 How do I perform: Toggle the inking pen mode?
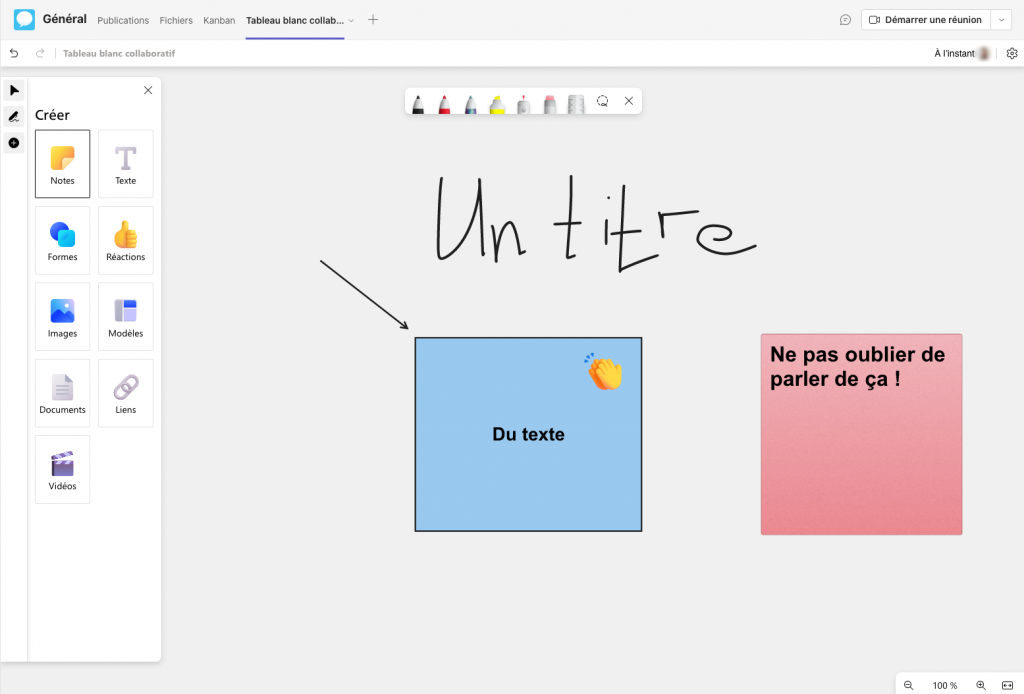pyautogui.click(x=14, y=117)
